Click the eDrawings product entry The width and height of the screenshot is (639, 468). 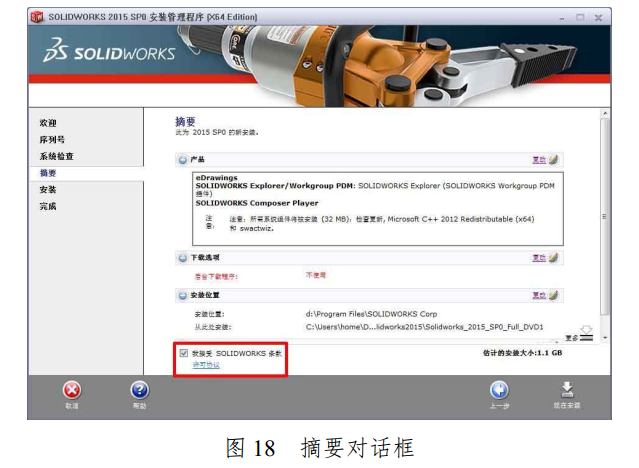coord(216,178)
